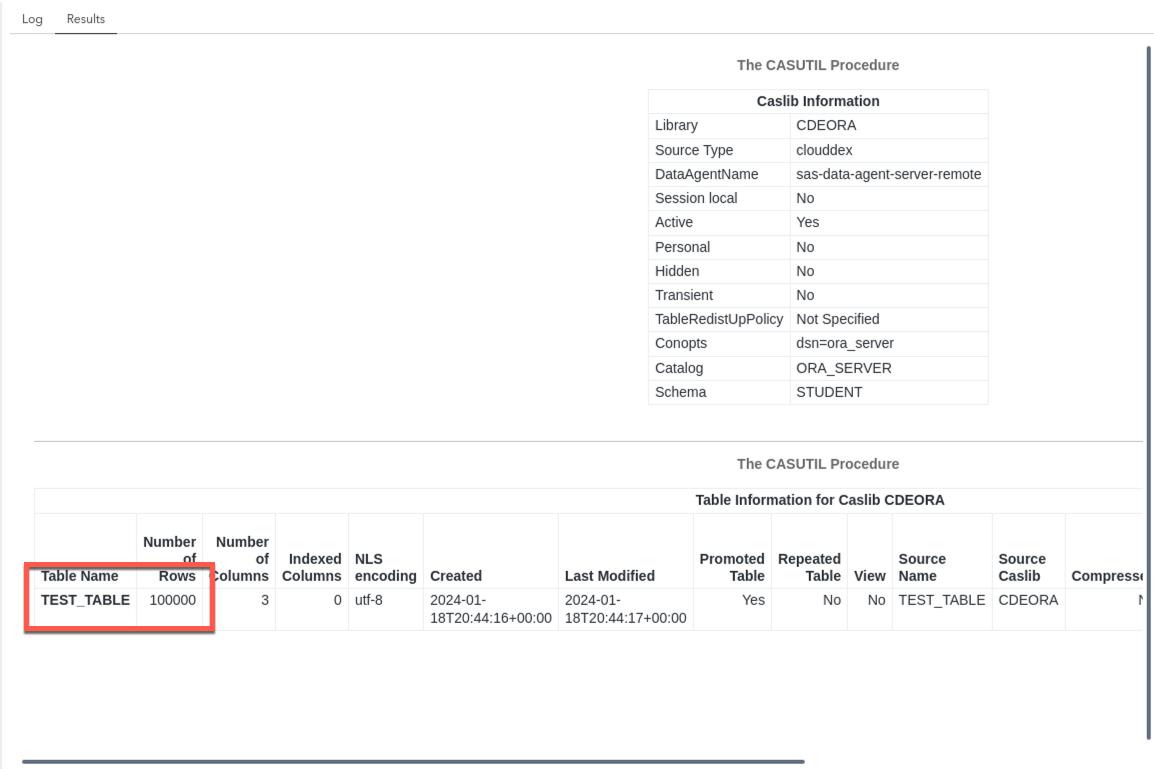Click the 100000 row count cell
The image size is (1154, 769).
(172, 600)
